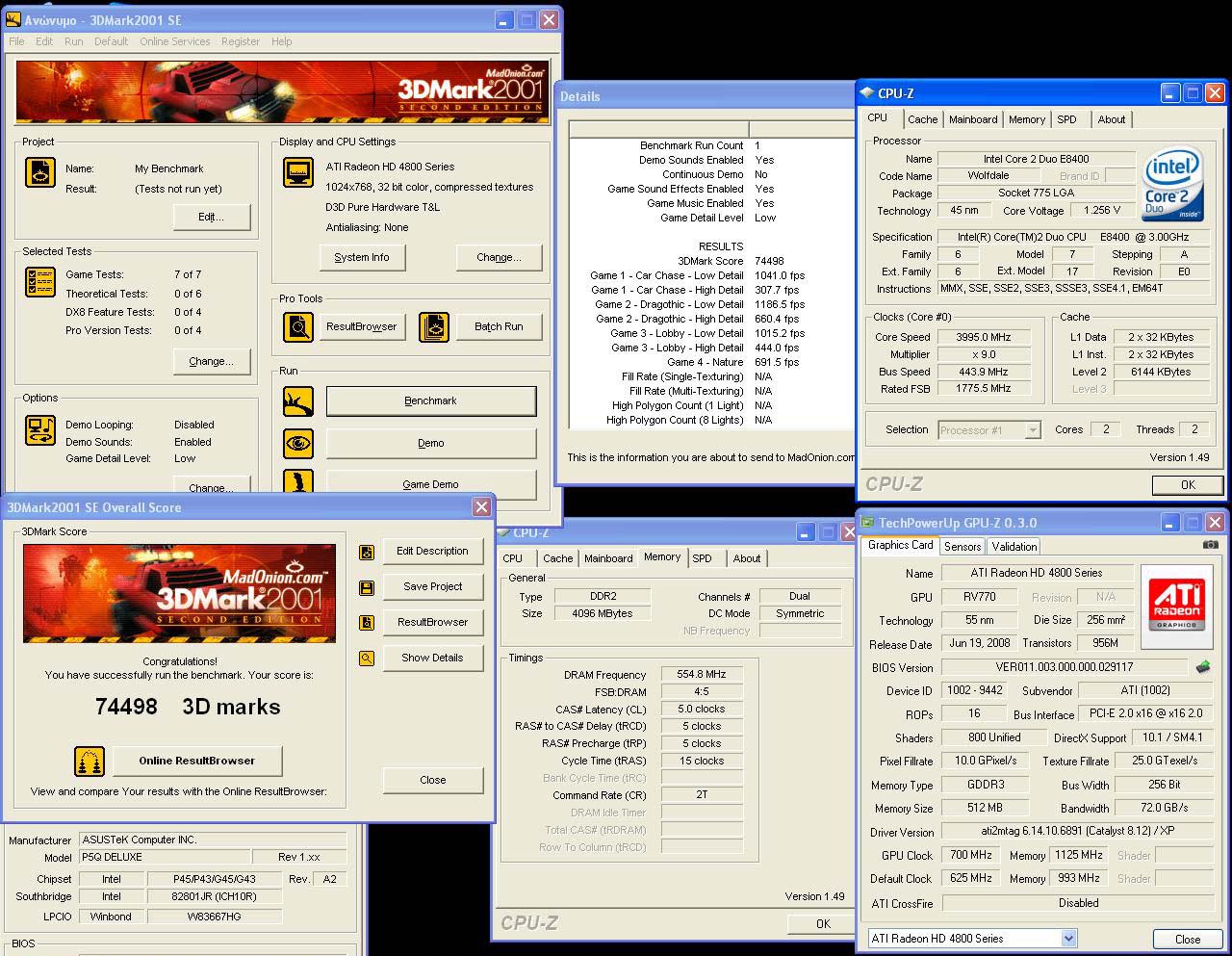1232x956 pixels.
Task: Click the '3DMark Score 74498' row in Details
Action: coord(711,261)
